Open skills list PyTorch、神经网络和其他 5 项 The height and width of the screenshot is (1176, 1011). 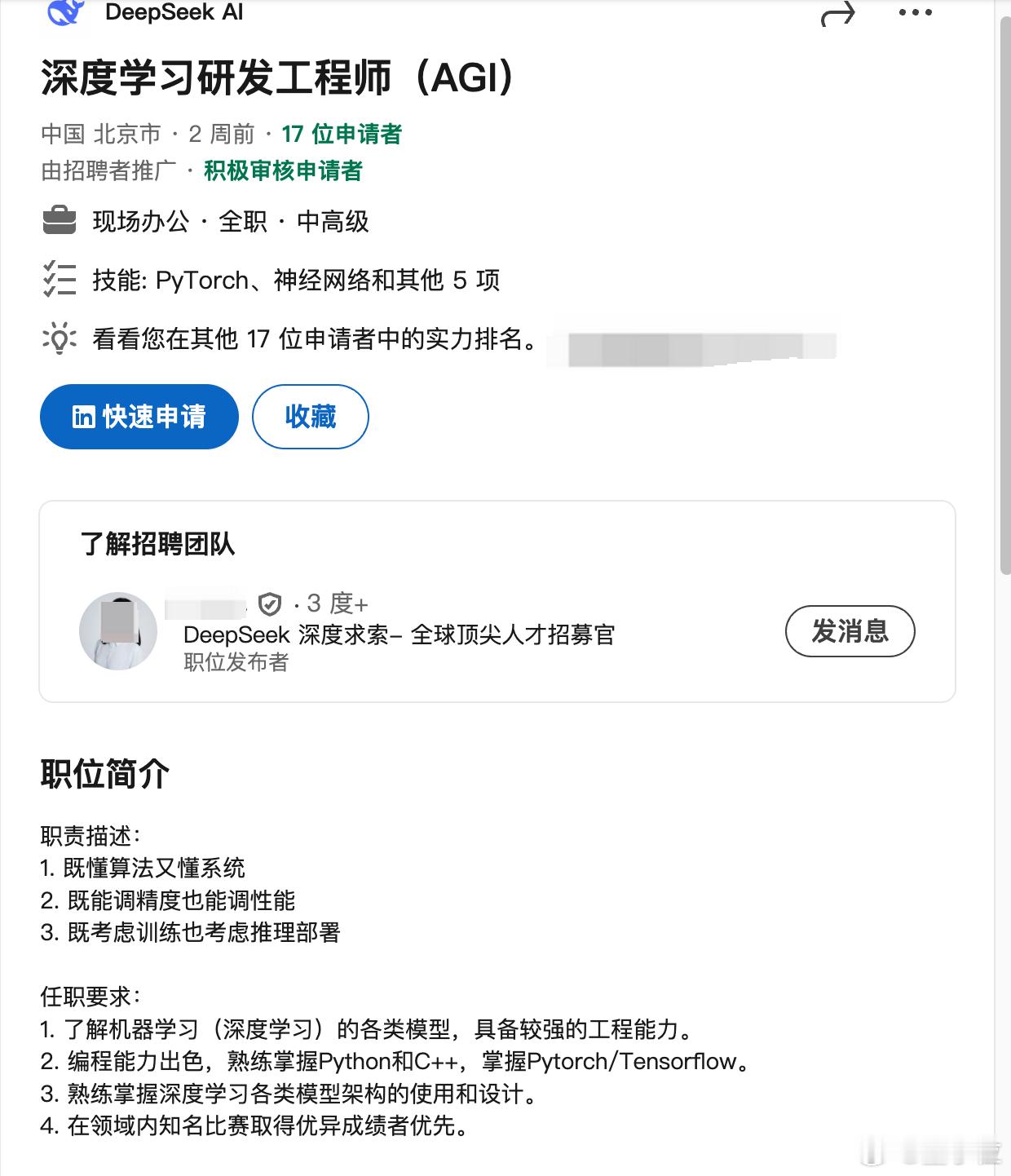(x=296, y=280)
